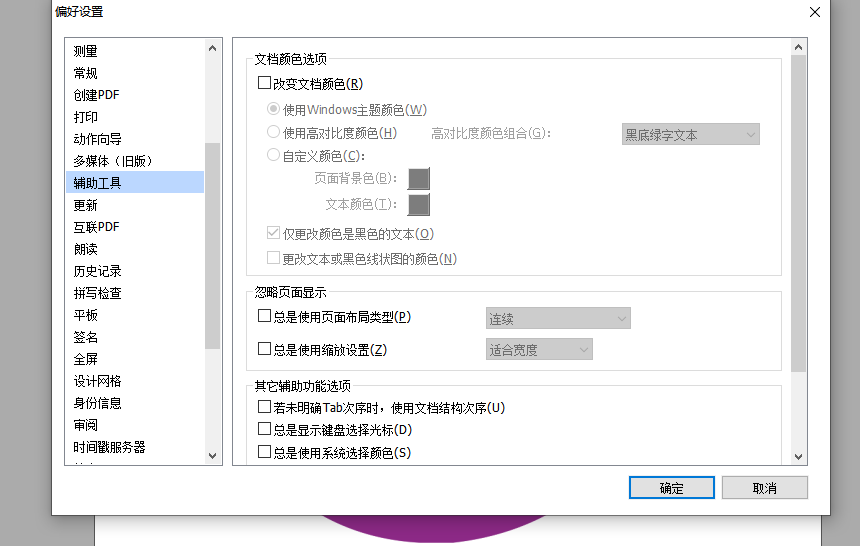Enable 总是使用缩放设置 checkbox
This screenshot has height=546, width=860.
(264, 349)
